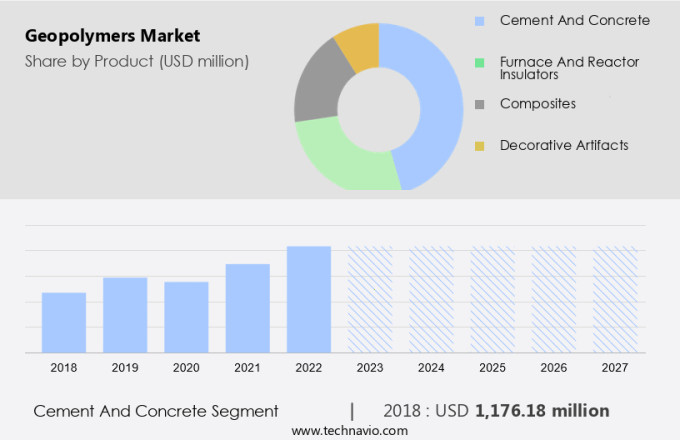The height and width of the screenshot is (440, 680).
Task: Click the solid bar for 2018
Action: pos(64,322)
